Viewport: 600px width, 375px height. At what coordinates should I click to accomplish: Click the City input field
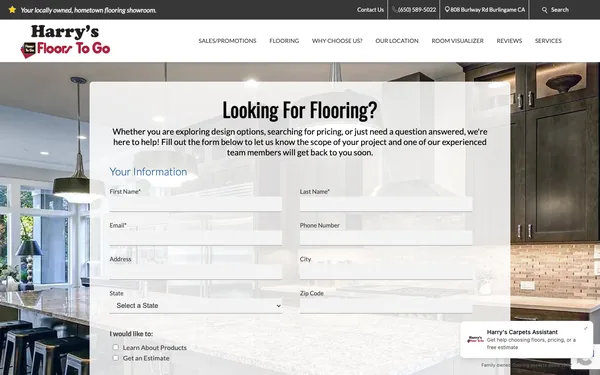click(x=386, y=271)
